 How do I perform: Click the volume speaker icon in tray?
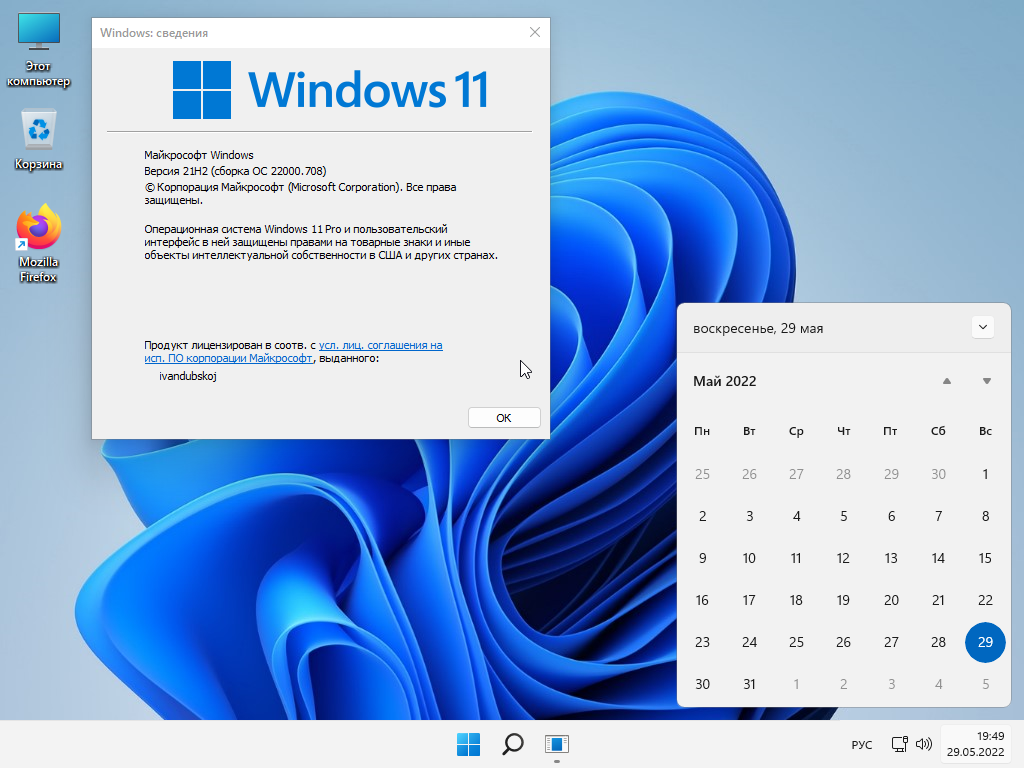tap(923, 744)
